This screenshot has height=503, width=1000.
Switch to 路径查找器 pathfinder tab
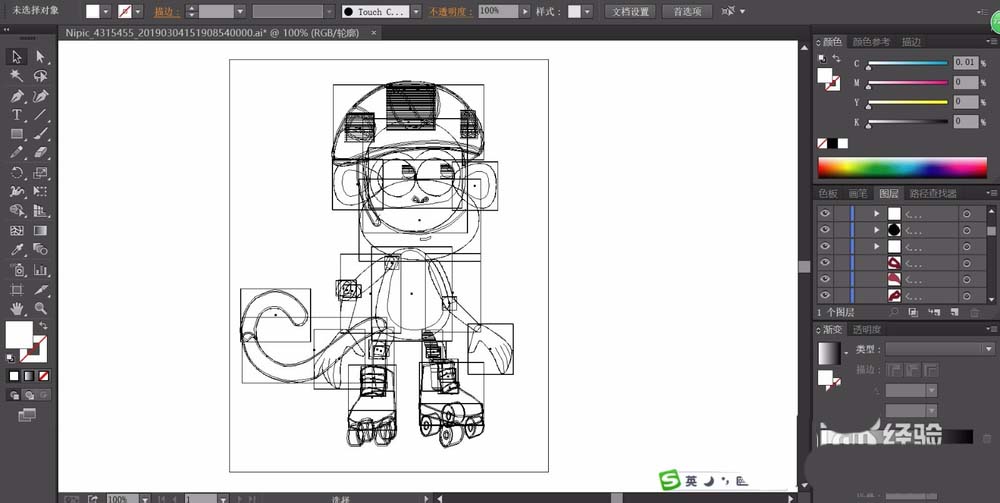pos(933,194)
